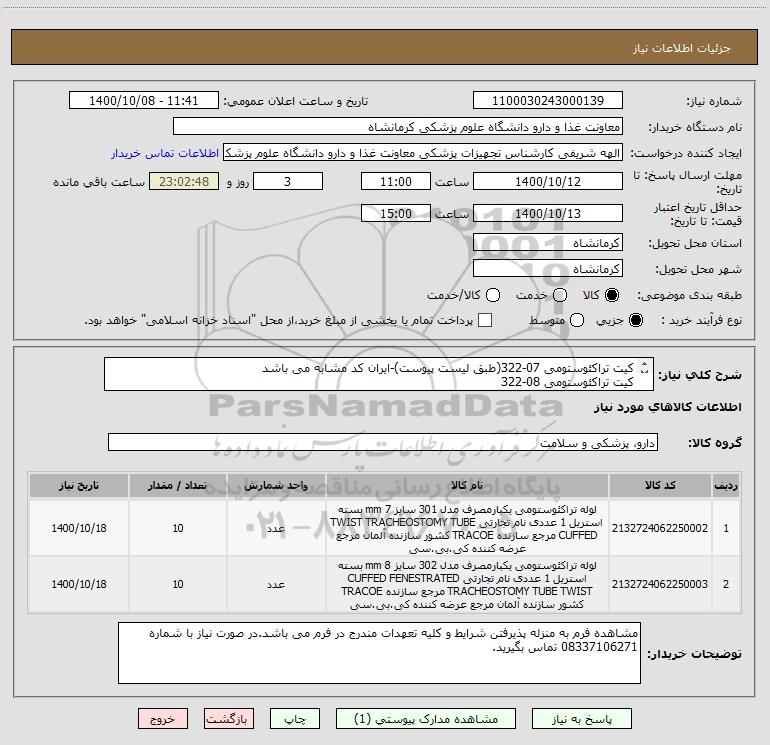Click the خروج exit button
The width and height of the screenshot is (770, 745).
(x=163, y=719)
